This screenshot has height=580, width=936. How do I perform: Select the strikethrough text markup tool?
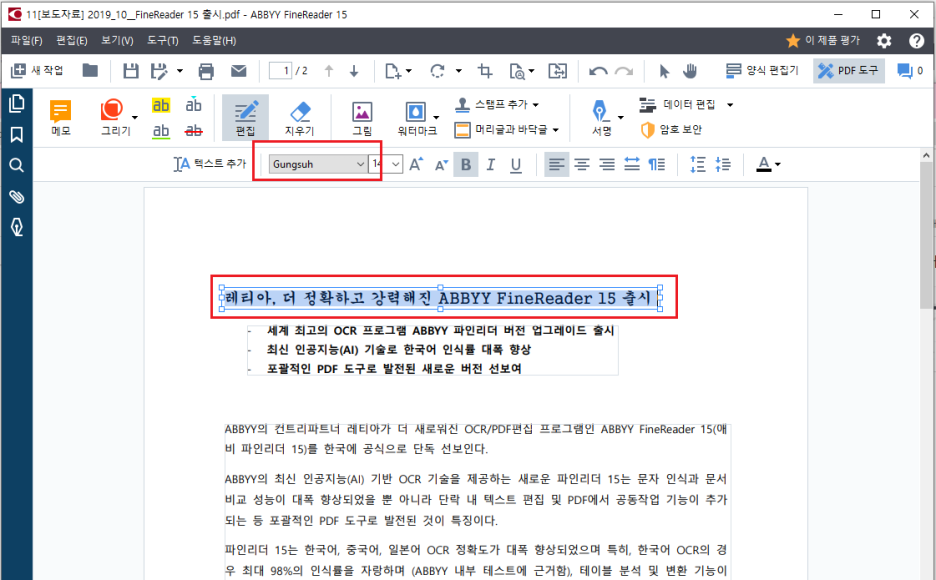[193, 131]
